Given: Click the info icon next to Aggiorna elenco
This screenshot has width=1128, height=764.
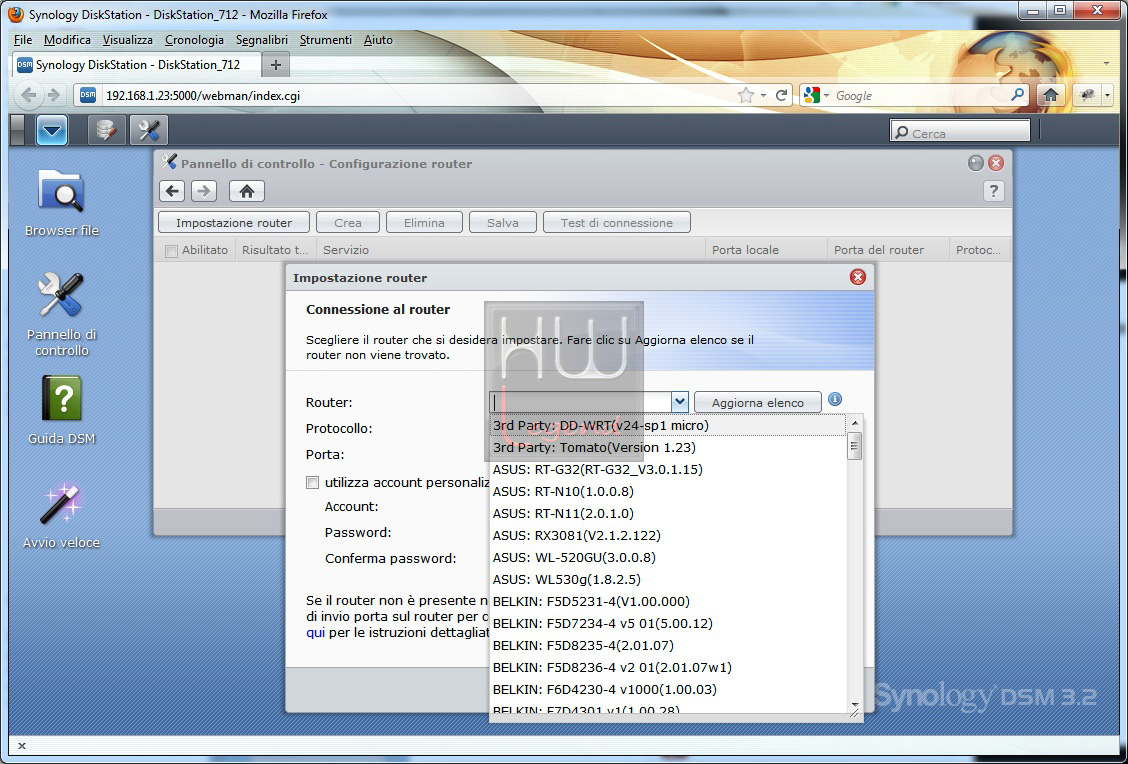Looking at the screenshot, I should pos(834,399).
